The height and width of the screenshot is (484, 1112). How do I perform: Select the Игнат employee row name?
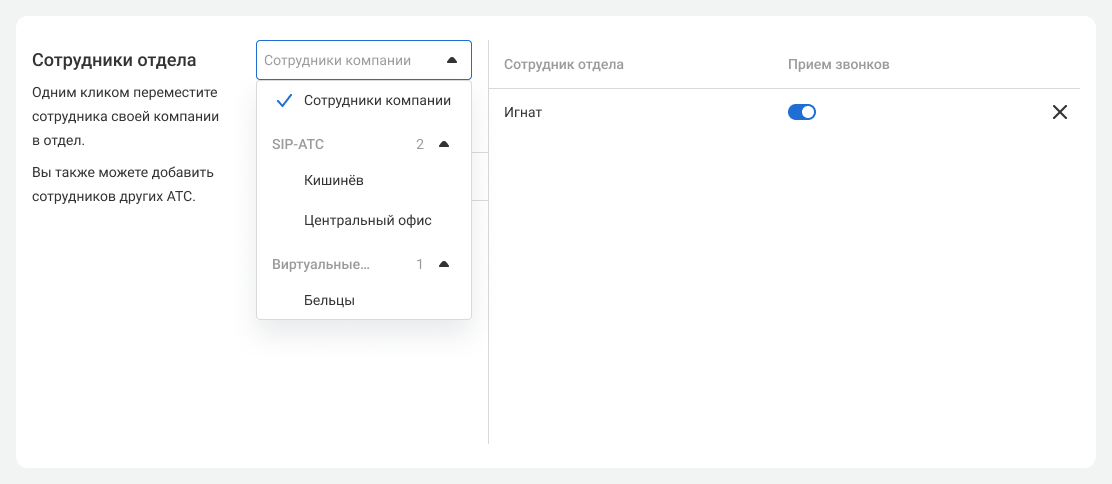[x=523, y=113]
